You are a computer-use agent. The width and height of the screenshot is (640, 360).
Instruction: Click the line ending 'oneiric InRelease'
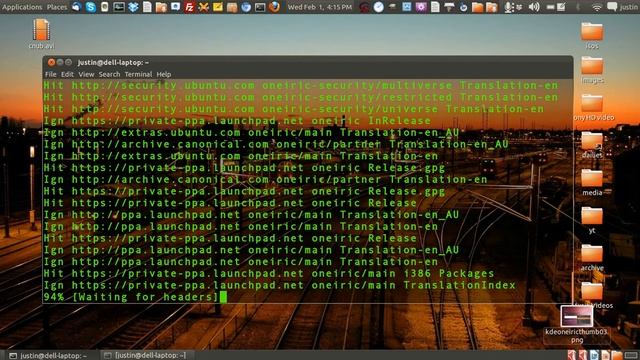pyautogui.click(x=237, y=121)
